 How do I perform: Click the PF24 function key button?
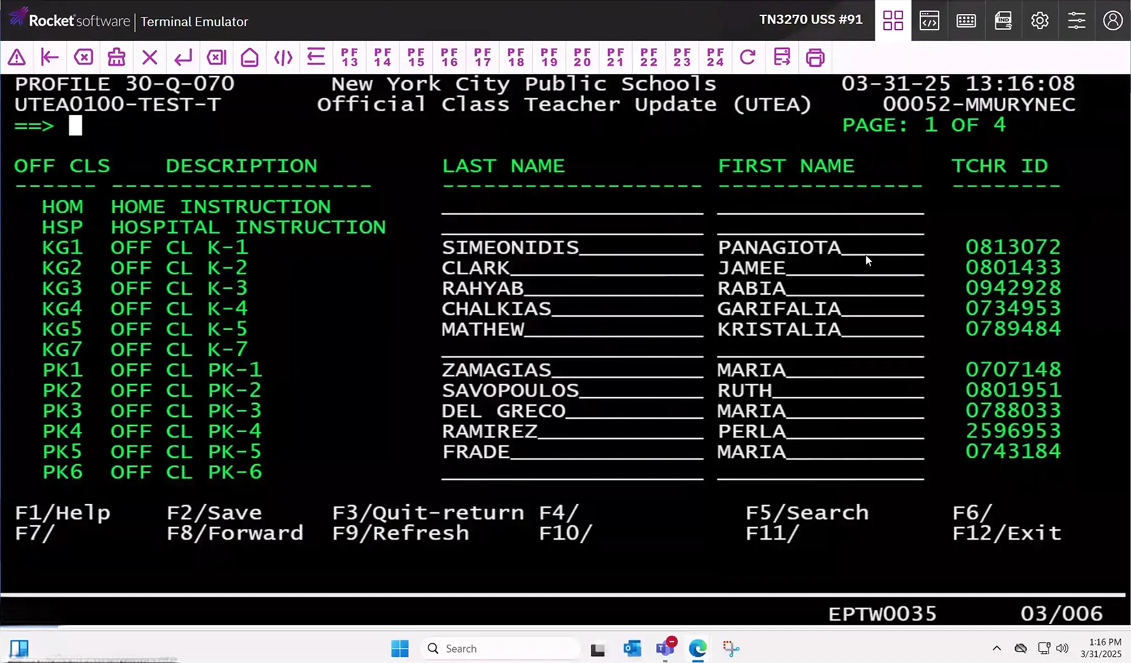(x=715, y=58)
